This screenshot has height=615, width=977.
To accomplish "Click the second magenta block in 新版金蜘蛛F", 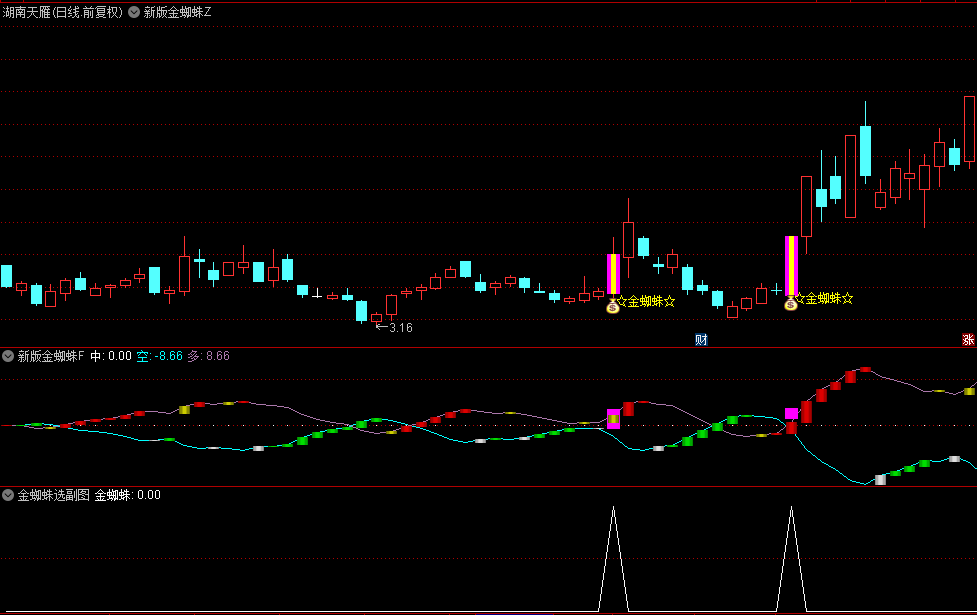I will pyautogui.click(x=791, y=414).
